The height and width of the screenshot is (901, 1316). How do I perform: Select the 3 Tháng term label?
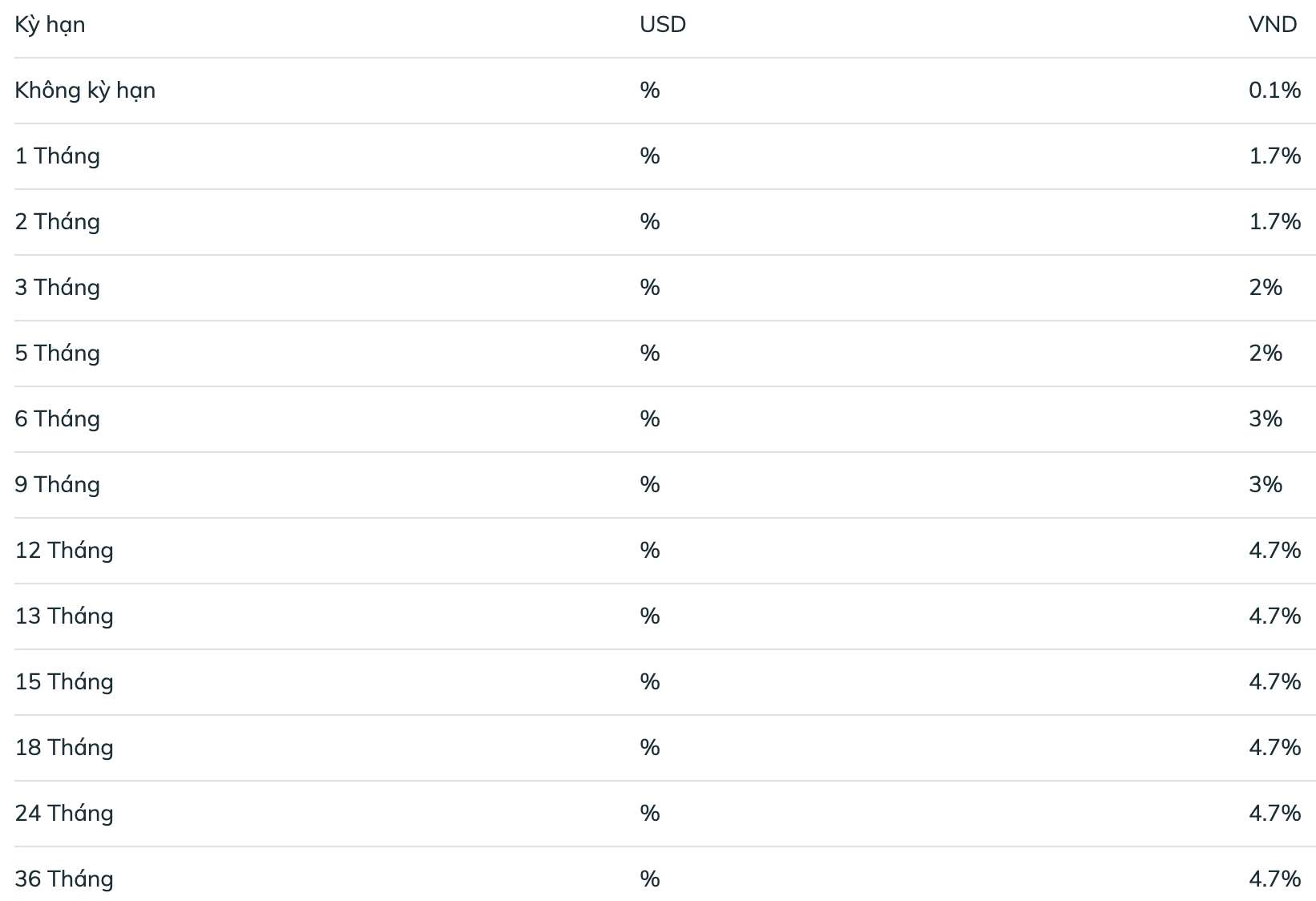[58, 288]
